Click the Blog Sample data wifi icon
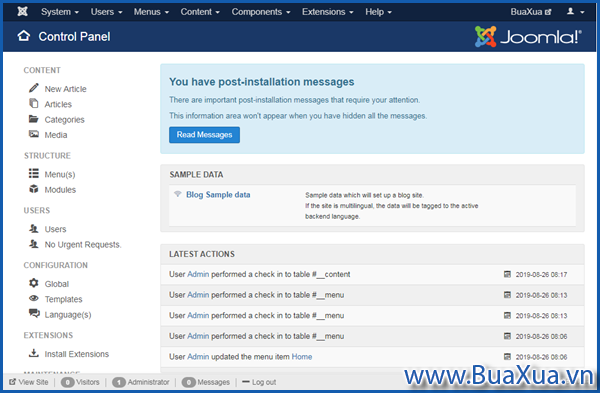Viewport: 600px width, 393px height. coord(178,194)
